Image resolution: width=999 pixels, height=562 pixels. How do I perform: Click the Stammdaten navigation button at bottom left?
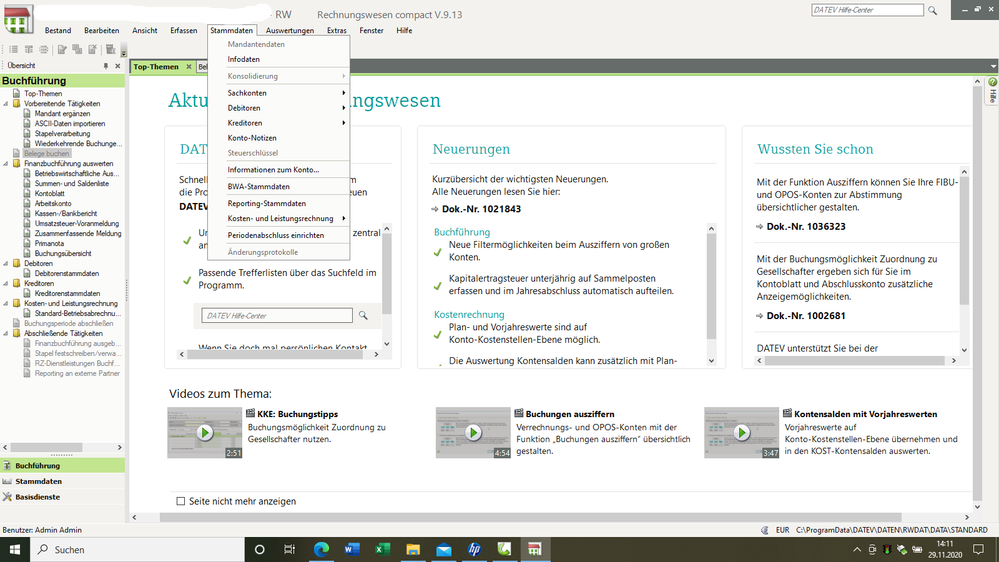[x=62, y=482]
